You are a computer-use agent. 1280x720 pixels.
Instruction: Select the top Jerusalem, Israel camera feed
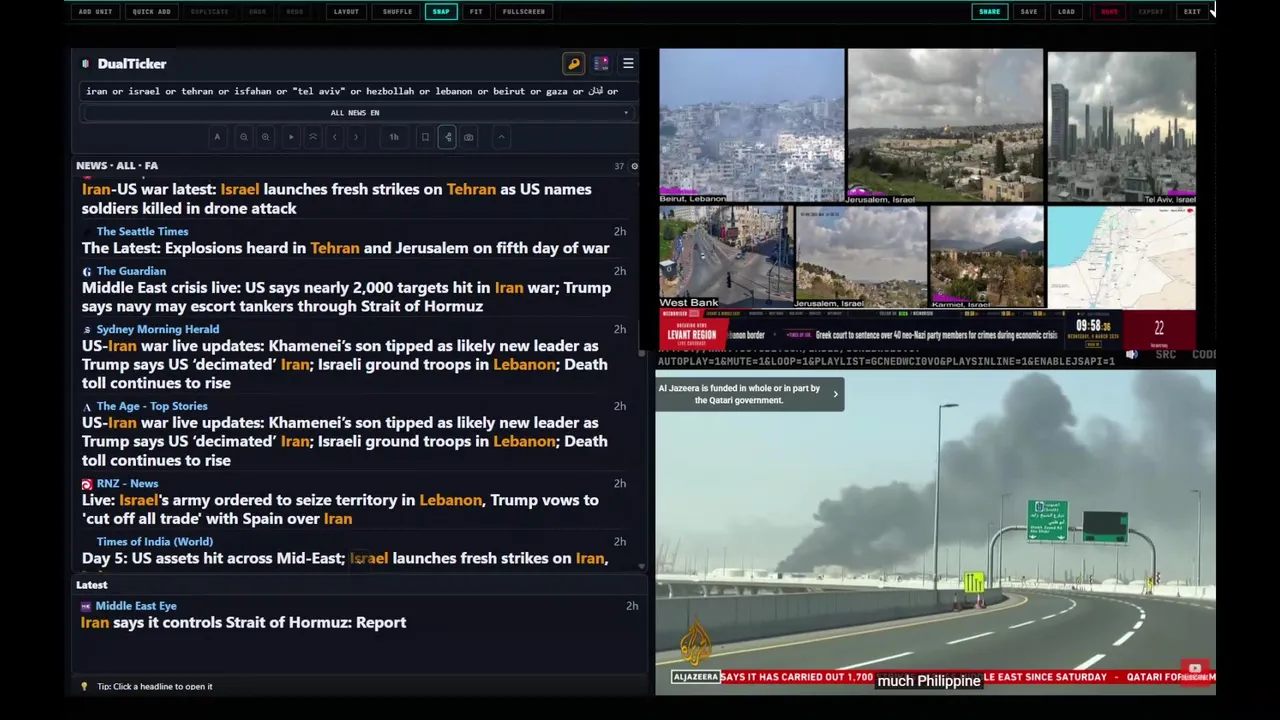[x=945, y=126]
